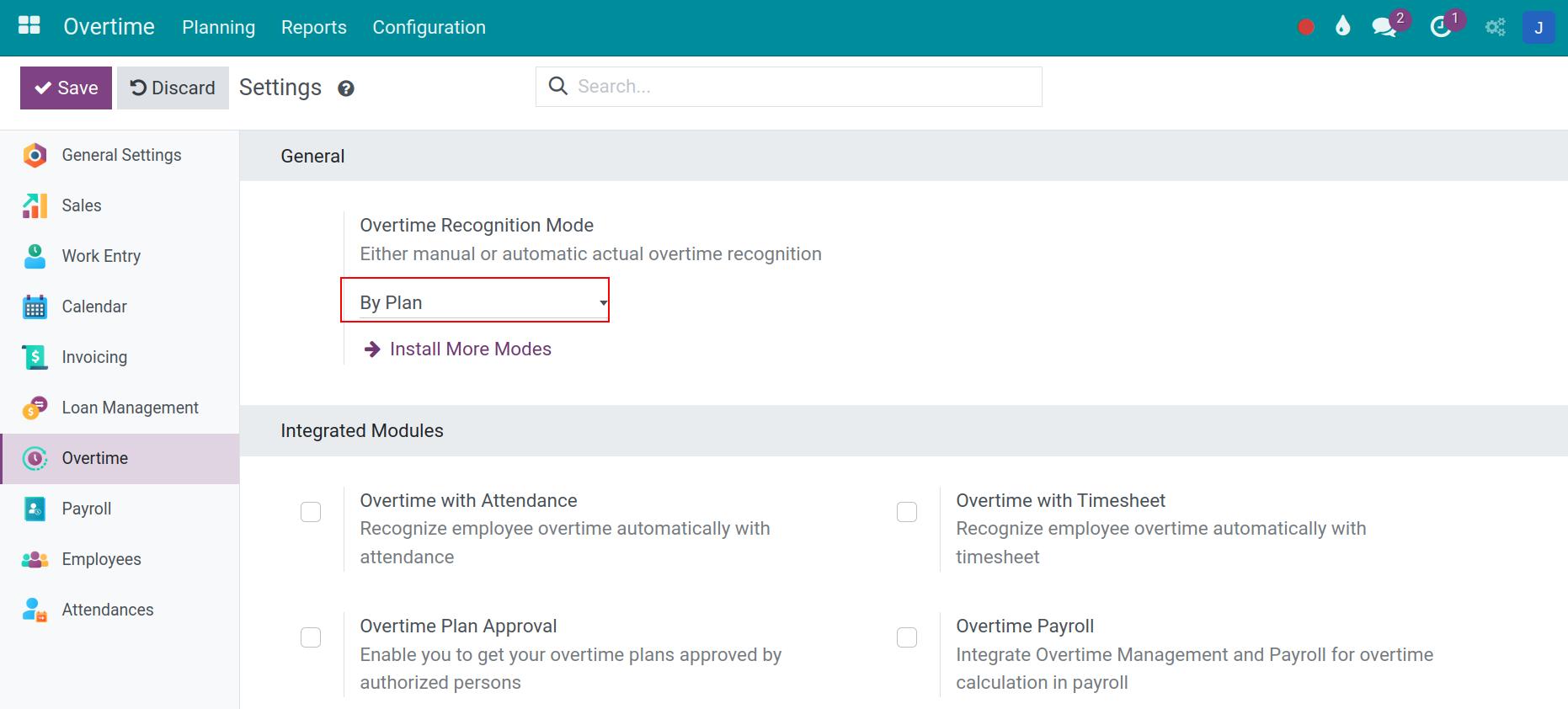
Task: Open the Planning menu
Action: click(218, 28)
